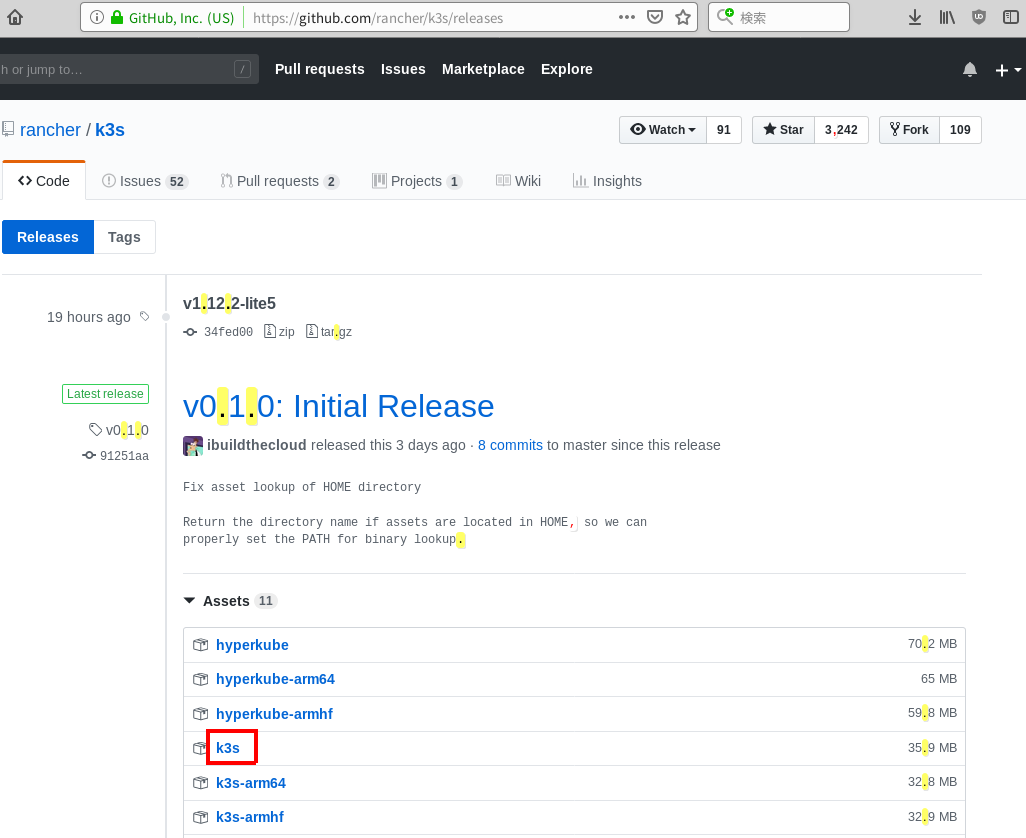Click the search engine magnifier icon

point(725,16)
